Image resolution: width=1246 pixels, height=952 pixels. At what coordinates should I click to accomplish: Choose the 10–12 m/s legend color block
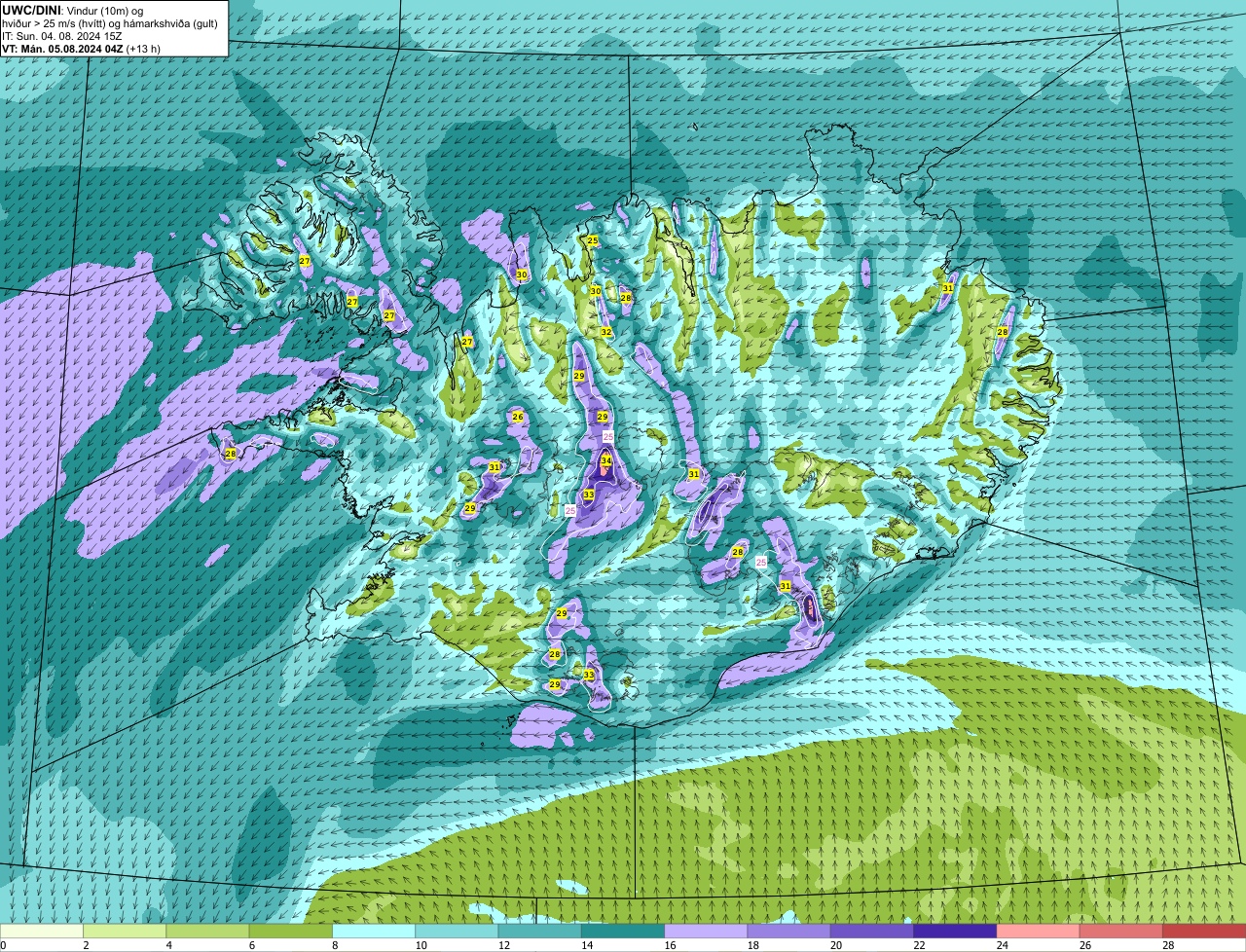(457, 932)
